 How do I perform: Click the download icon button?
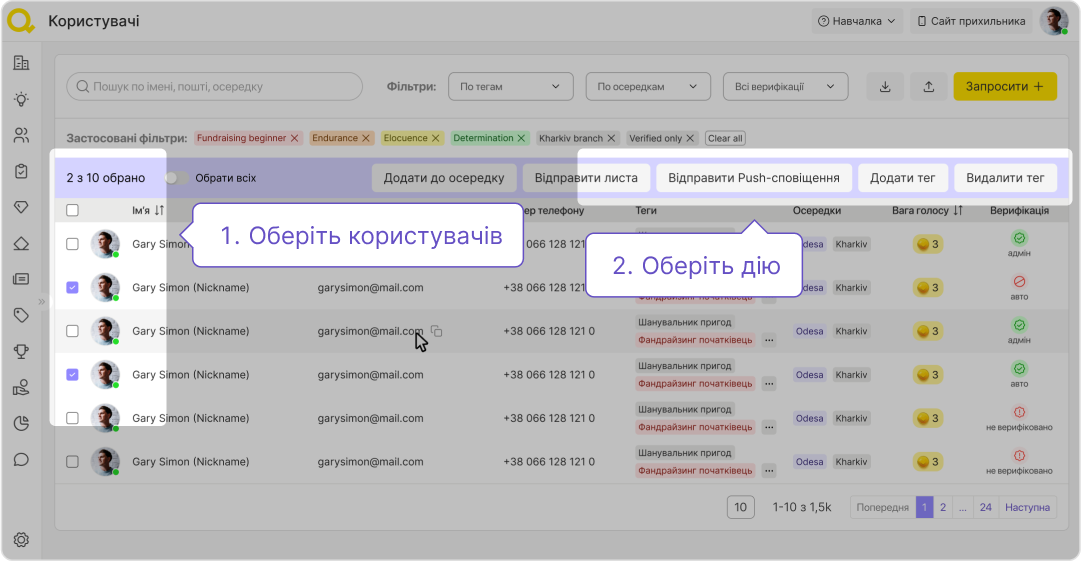[x=885, y=87]
